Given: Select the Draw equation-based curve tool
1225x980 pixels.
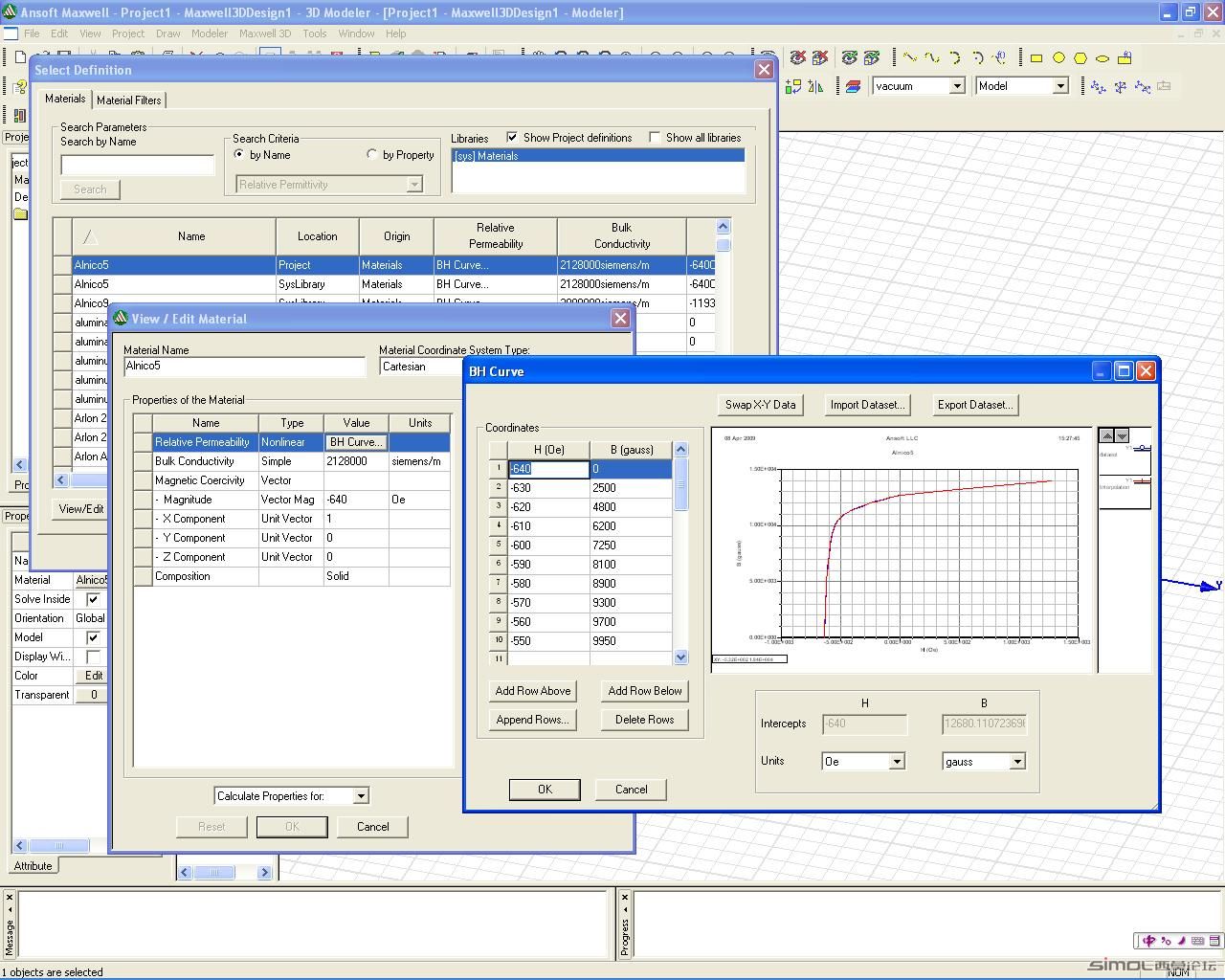Looking at the screenshot, I should pyautogui.click(x=1000, y=58).
